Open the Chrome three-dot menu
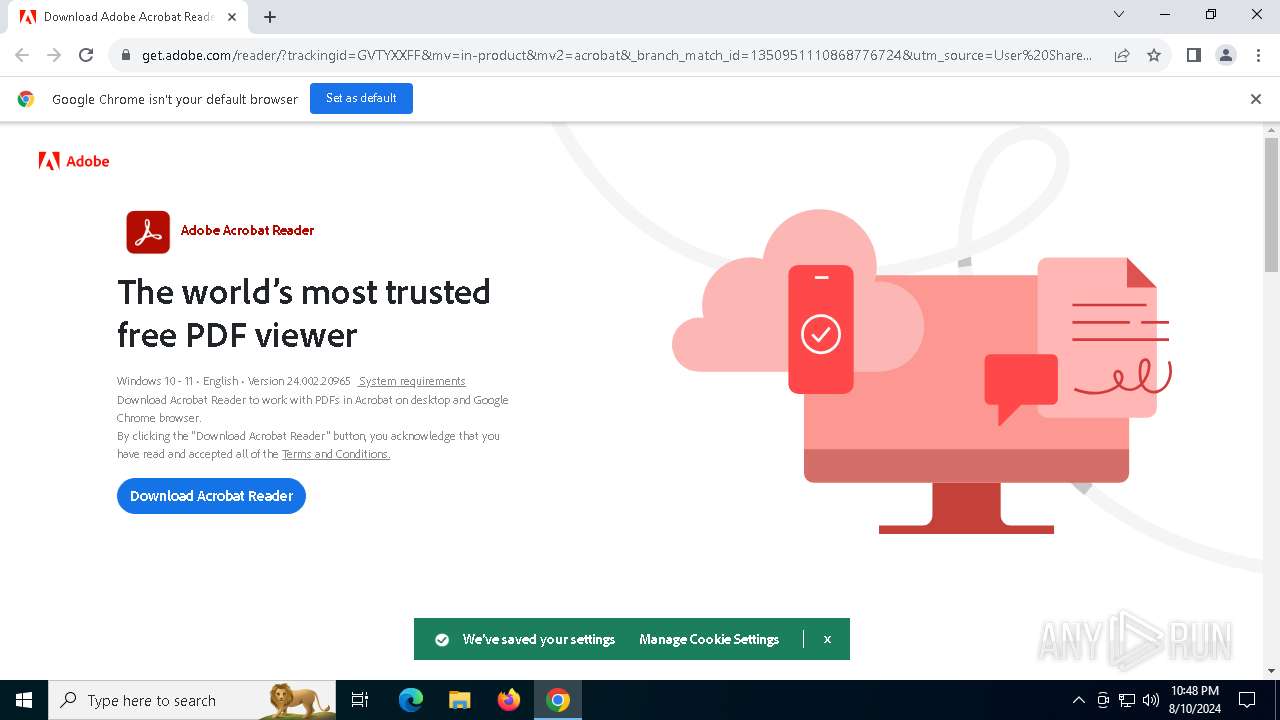 pos(1257,55)
